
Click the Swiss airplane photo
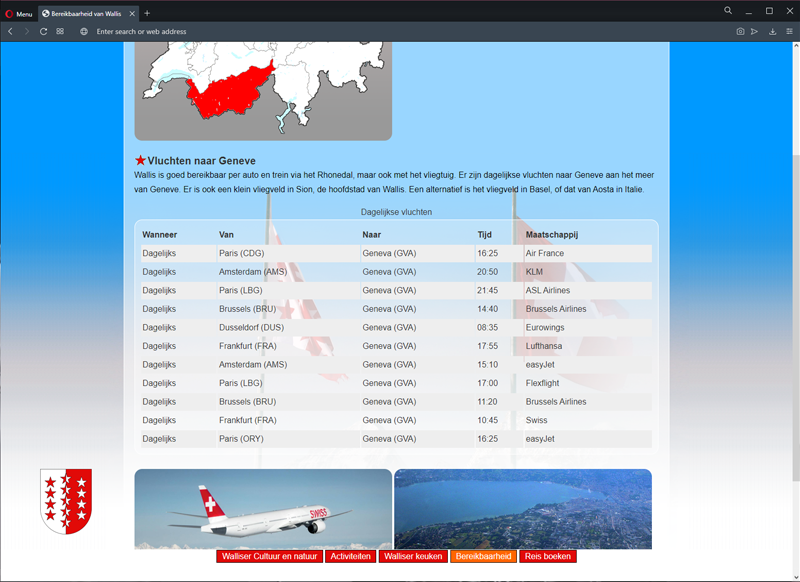point(263,509)
